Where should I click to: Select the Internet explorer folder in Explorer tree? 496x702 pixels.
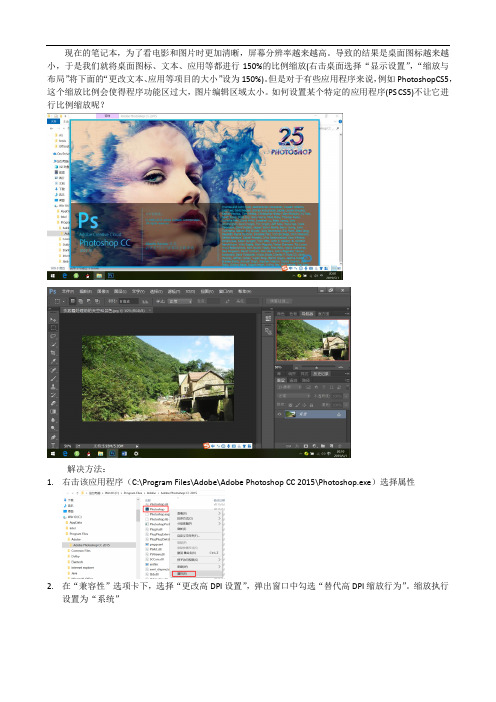pyautogui.click(x=82, y=568)
